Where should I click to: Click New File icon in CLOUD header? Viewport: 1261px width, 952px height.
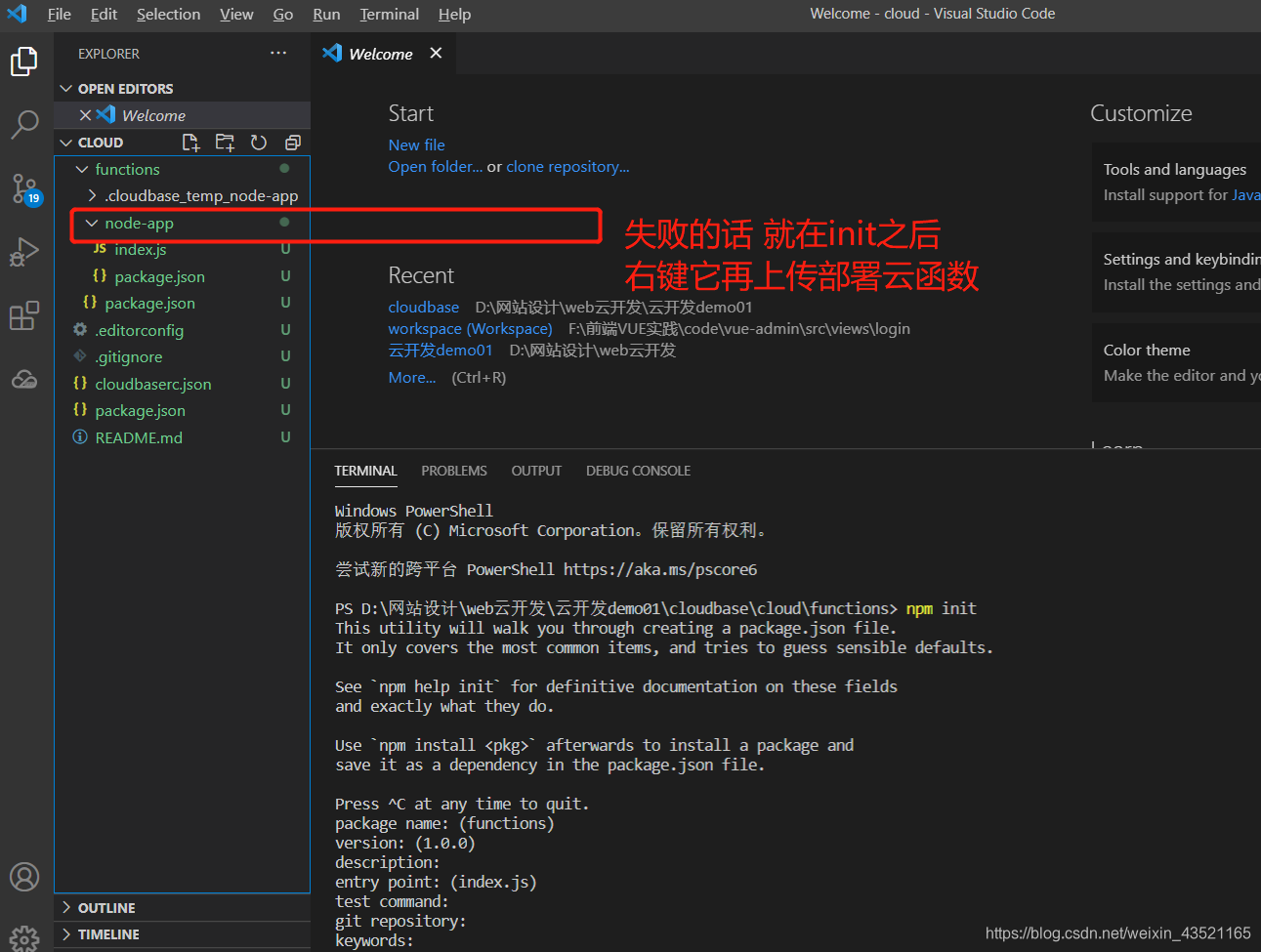(x=190, y=143)
